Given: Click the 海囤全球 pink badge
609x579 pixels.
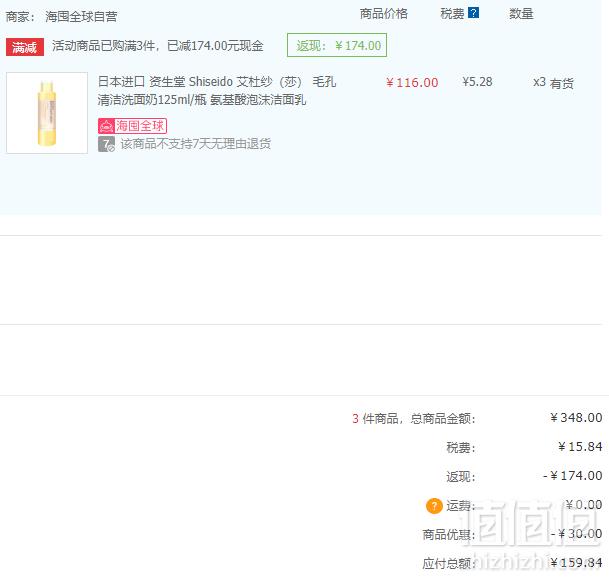Looking at the screenshot, I should click(x=132, y=126).
